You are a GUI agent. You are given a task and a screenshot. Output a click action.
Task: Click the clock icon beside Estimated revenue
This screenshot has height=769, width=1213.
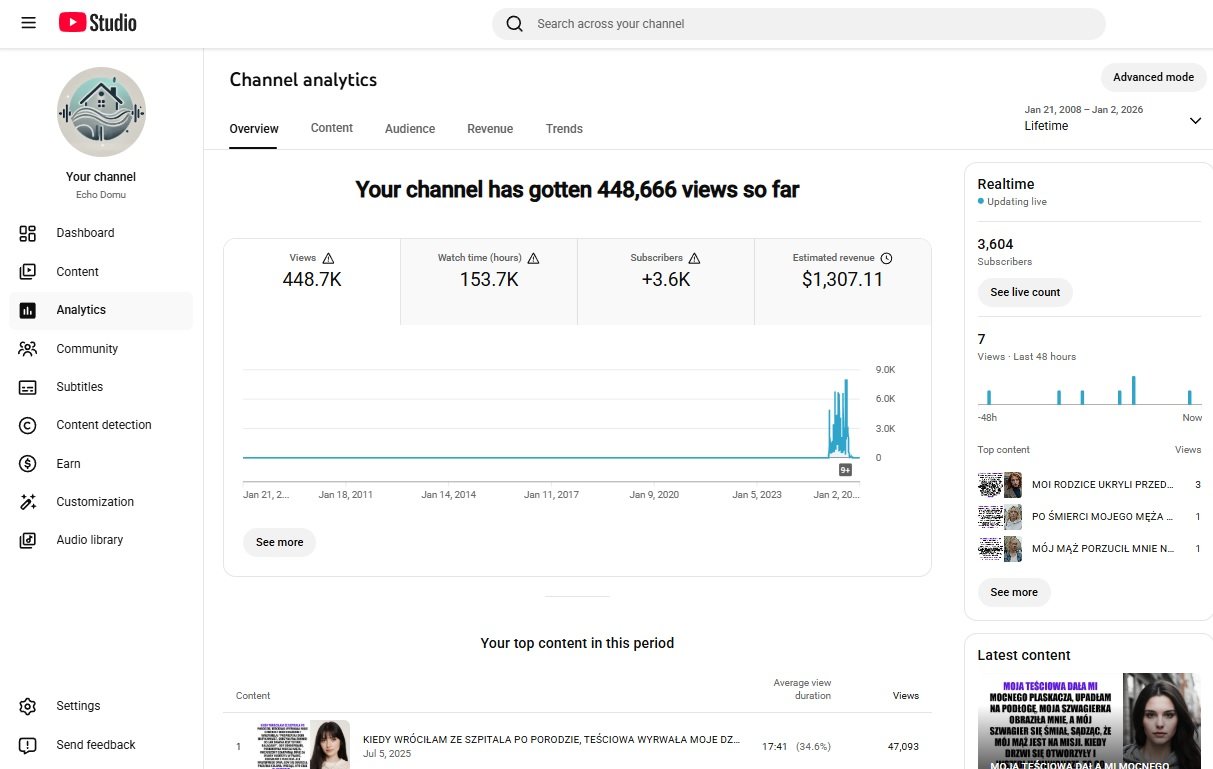tap(886, 258)
